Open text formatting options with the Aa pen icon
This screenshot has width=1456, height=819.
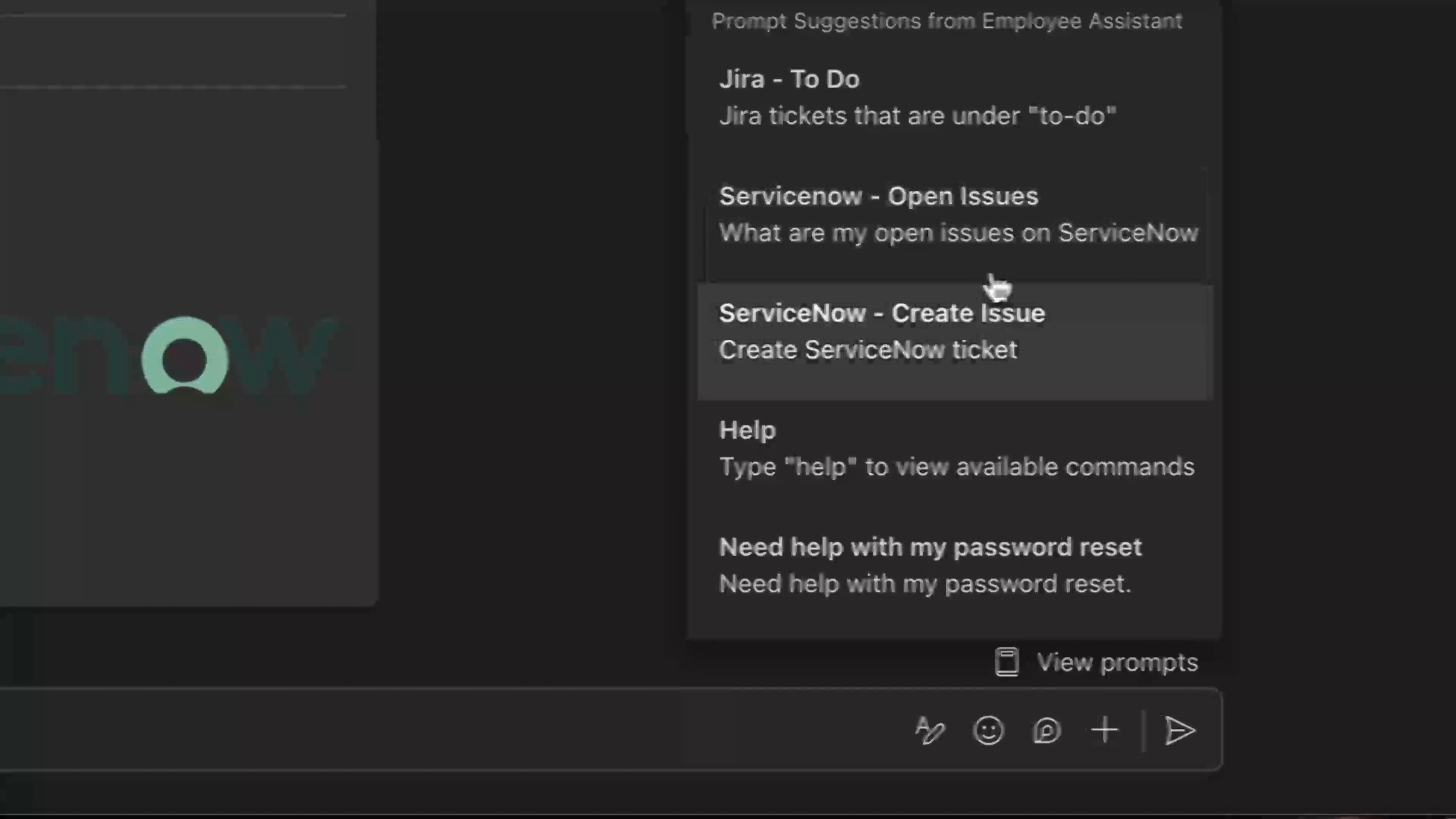pyautogui.click(x=930, y=730)
